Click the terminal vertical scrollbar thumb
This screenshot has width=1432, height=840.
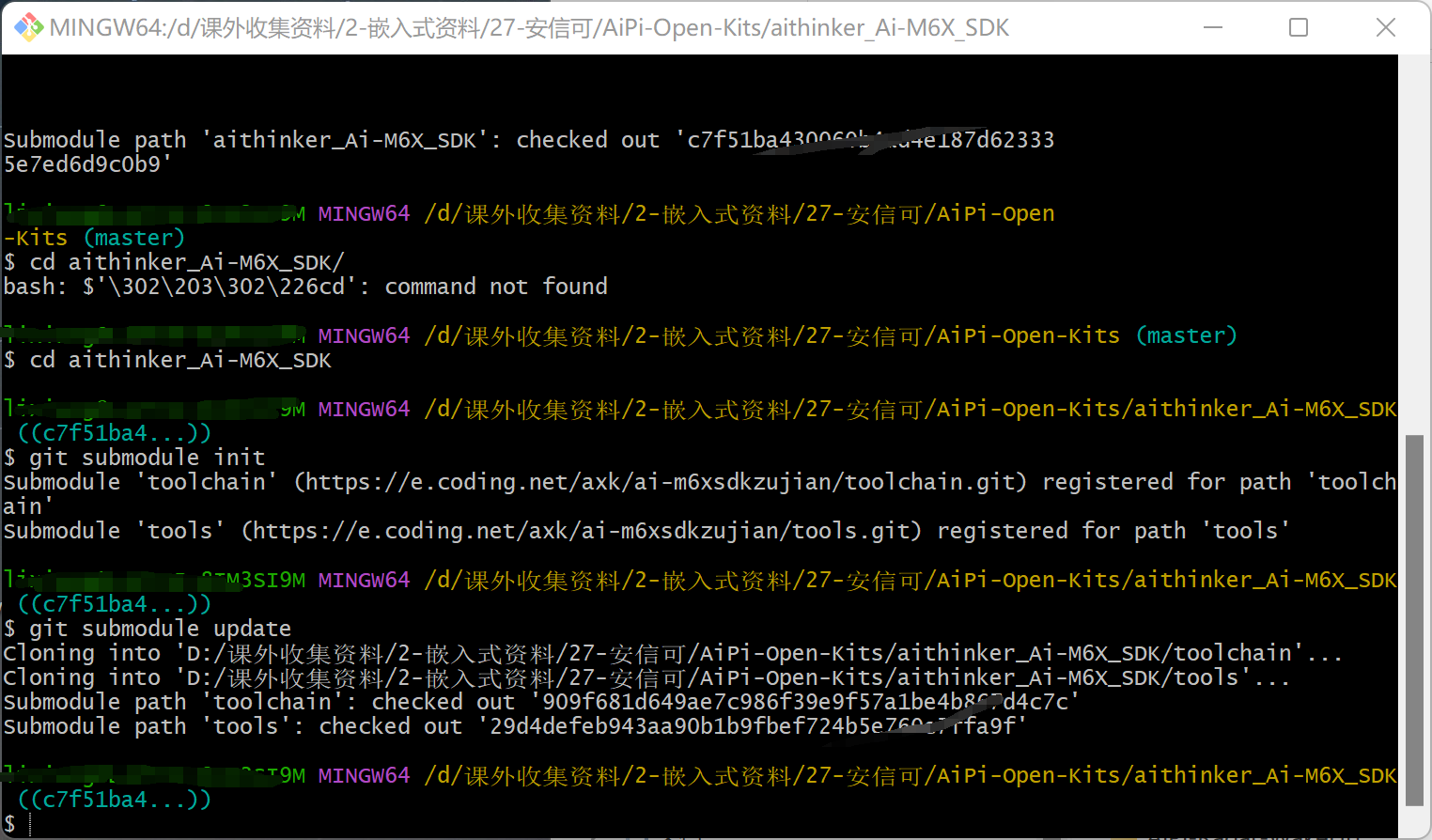(1414, 620)
